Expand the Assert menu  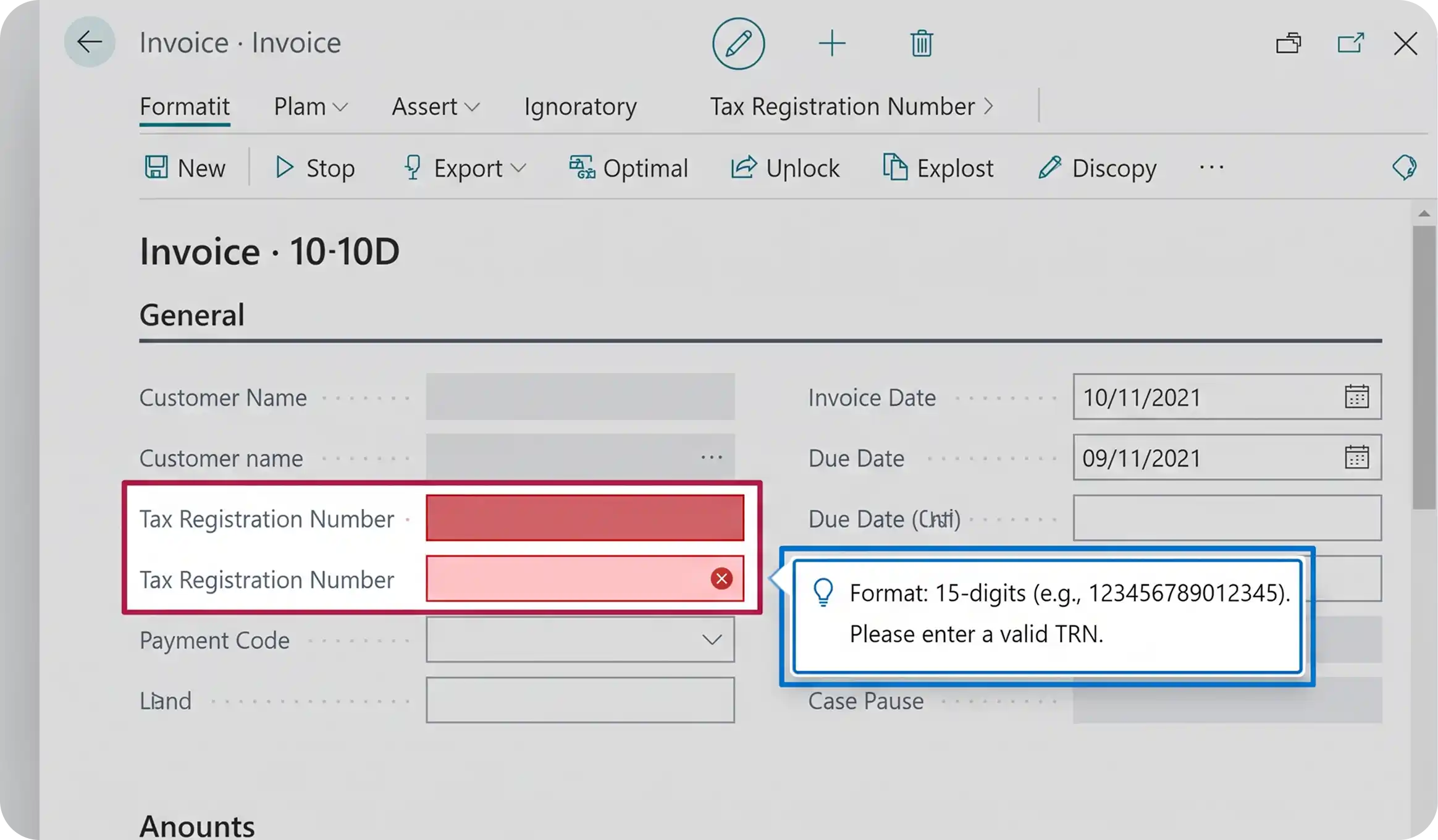[x=435, y=107]
